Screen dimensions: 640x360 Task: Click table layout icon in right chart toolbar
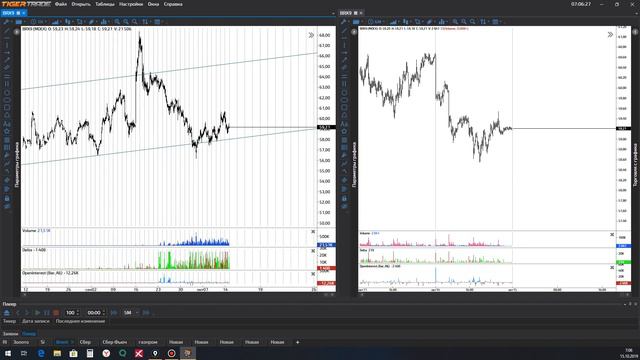pos(496,22)
